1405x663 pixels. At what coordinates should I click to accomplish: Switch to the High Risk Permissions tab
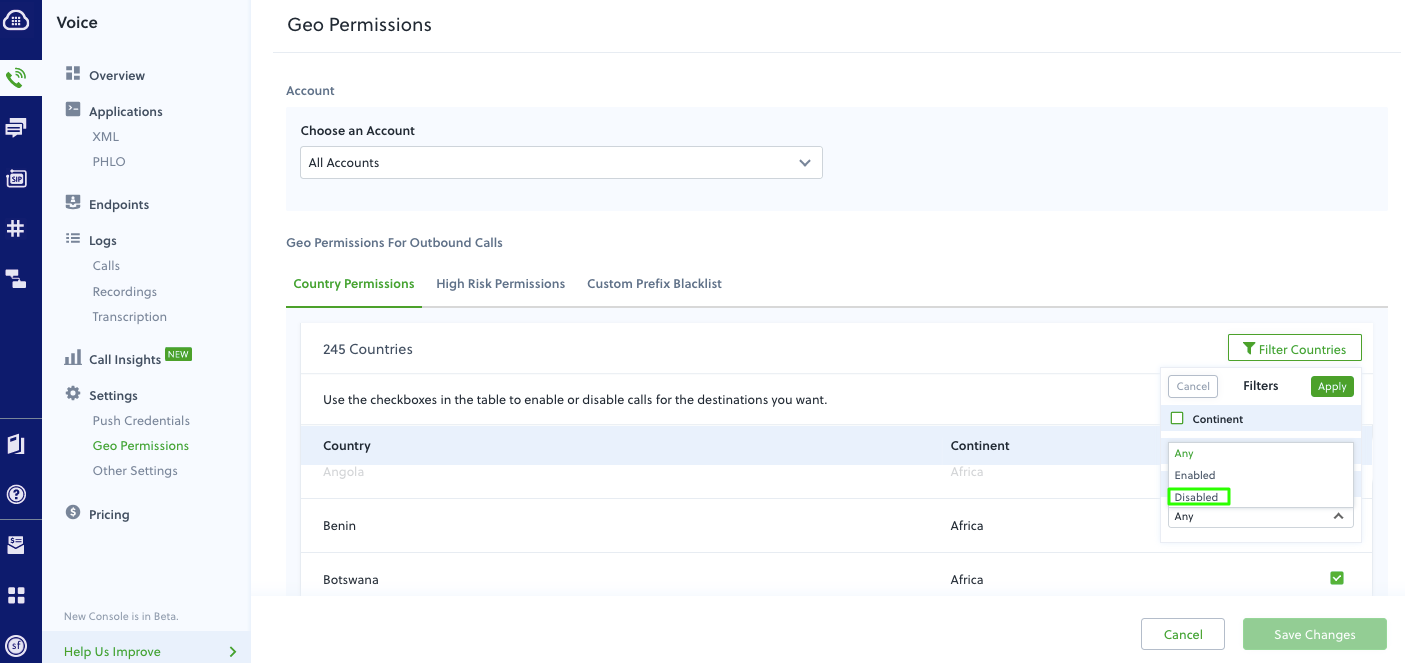click(x=501, y=284)
